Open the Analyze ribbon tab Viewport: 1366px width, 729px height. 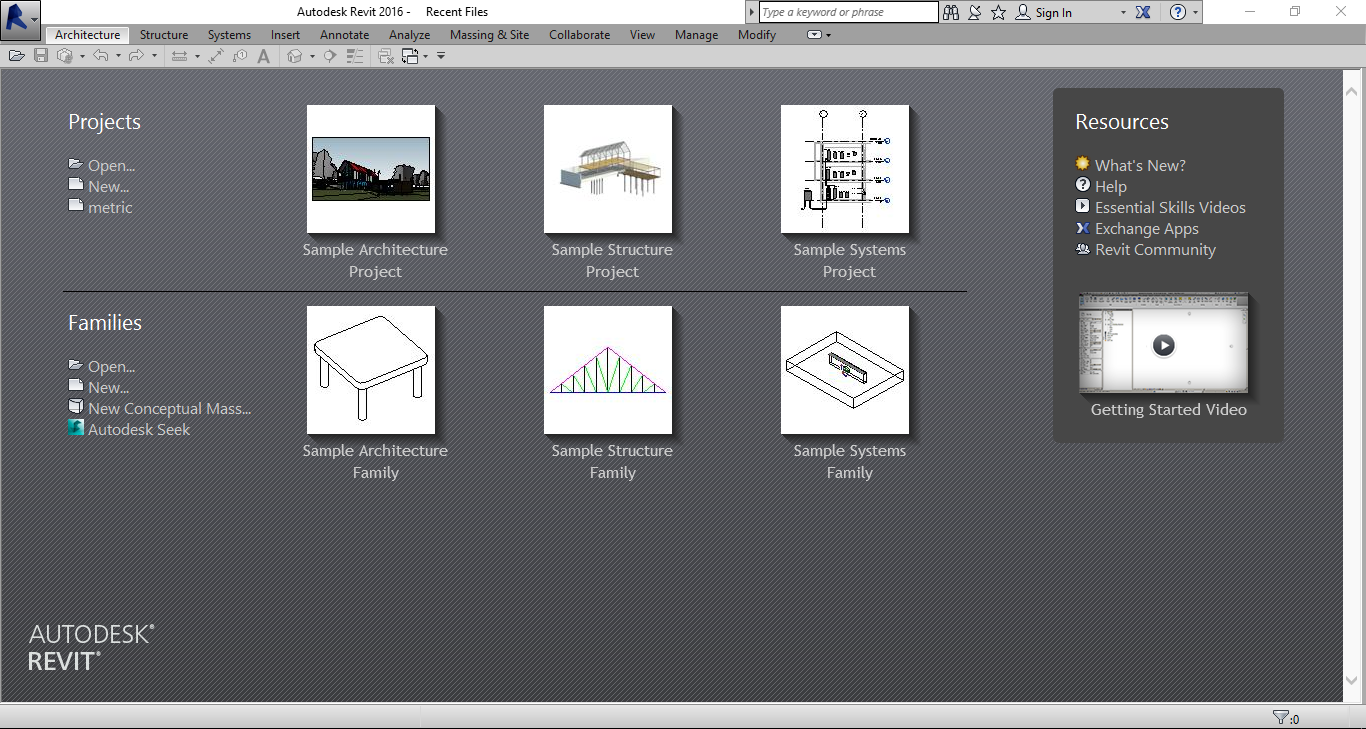tap(409, 35)
